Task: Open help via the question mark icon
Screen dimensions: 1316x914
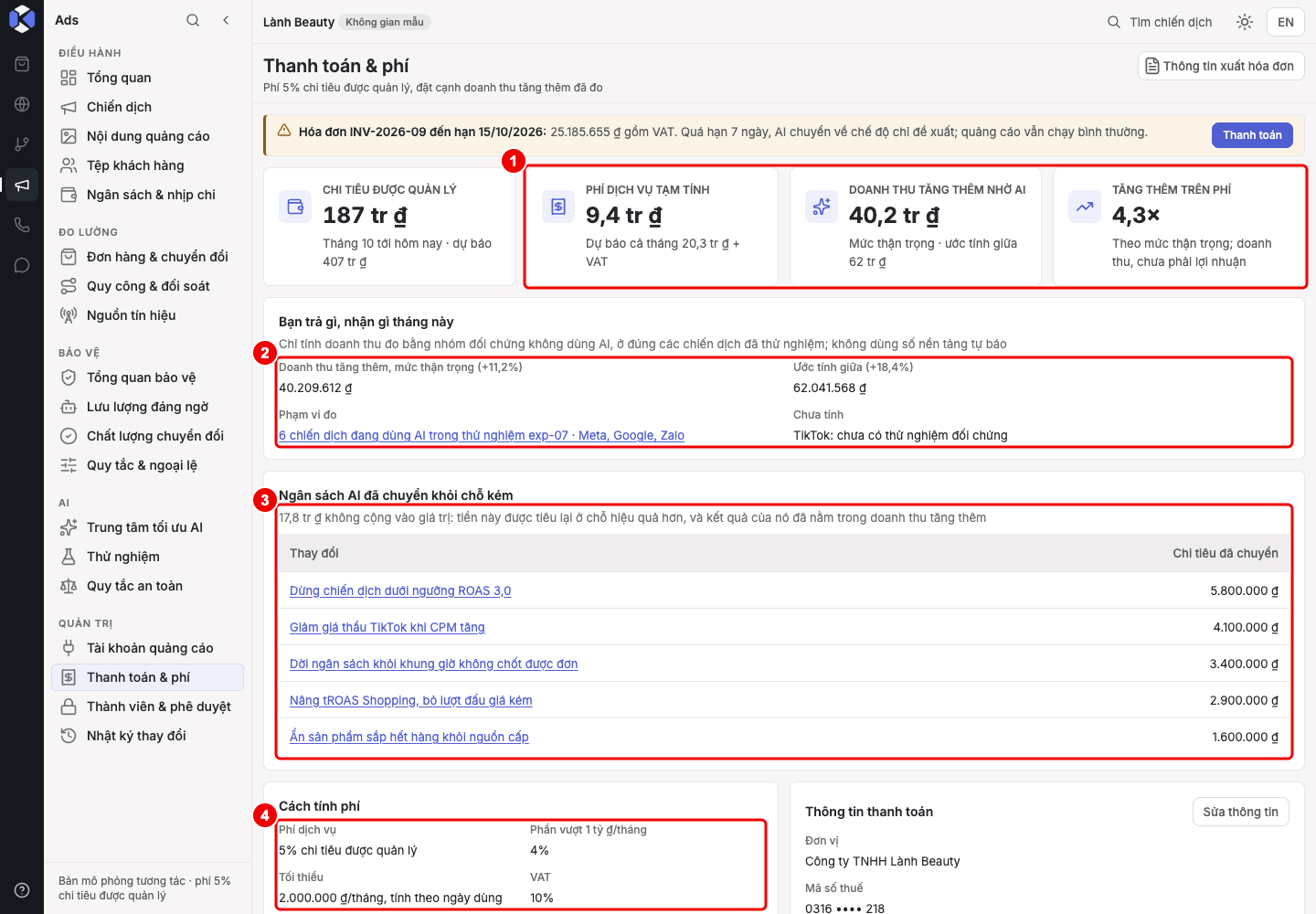Action: 22,890
